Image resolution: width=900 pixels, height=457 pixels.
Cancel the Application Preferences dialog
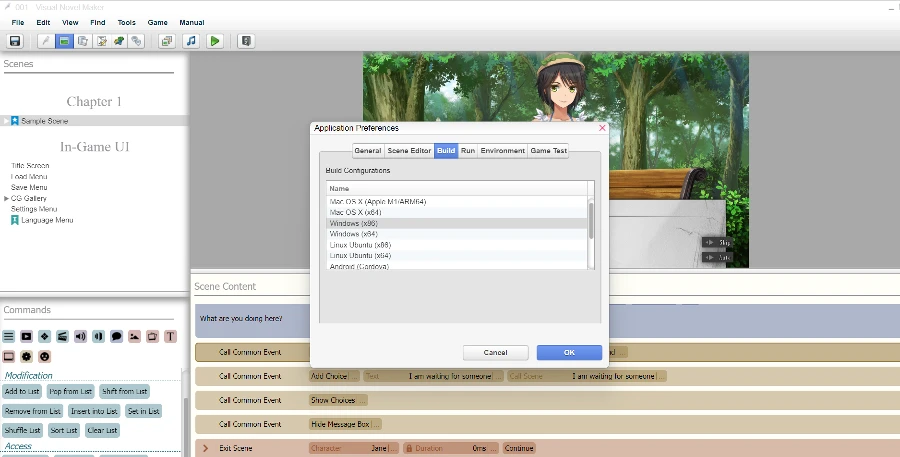(495, 353)
